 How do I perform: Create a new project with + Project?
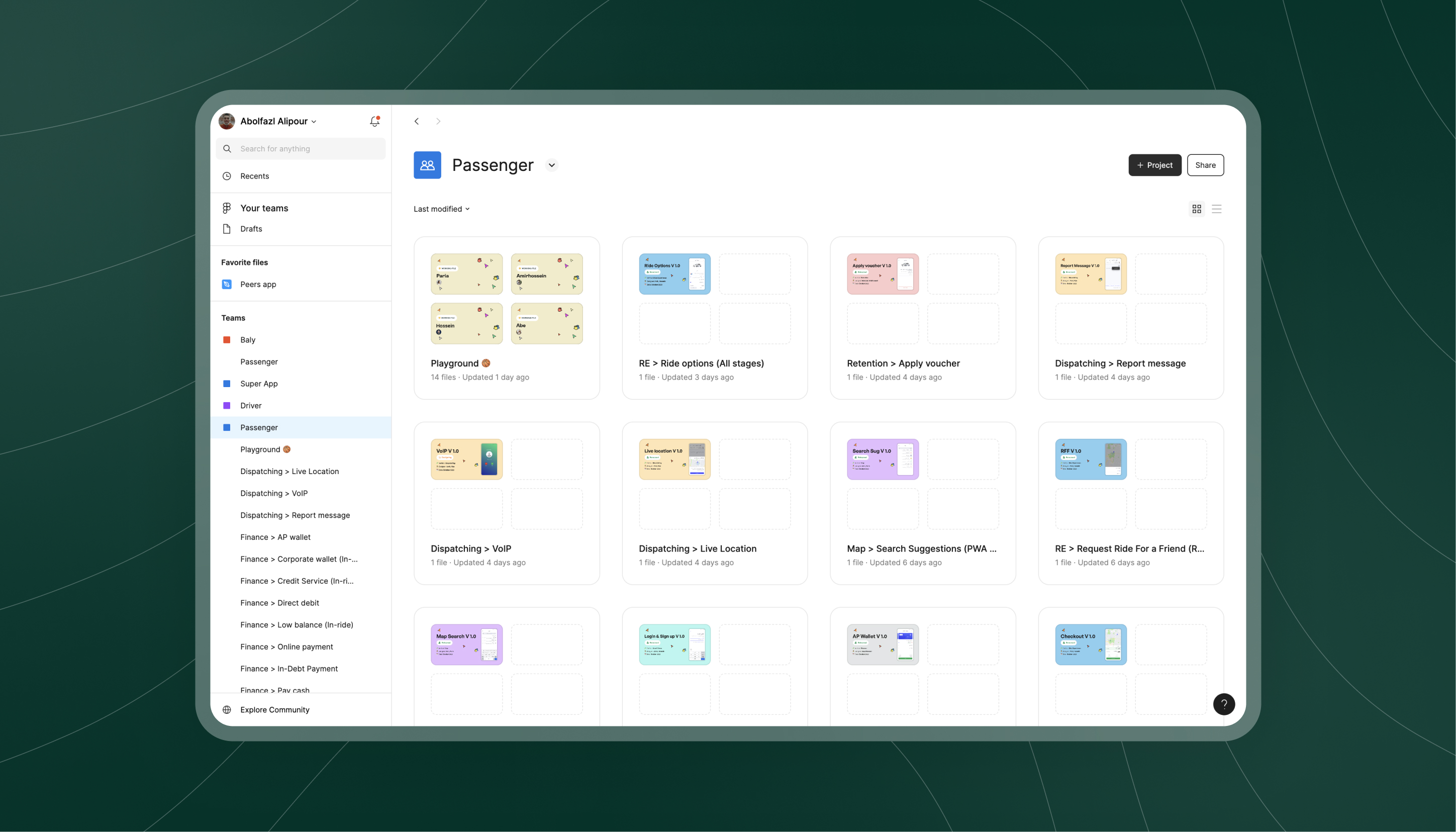[1154, 164]
